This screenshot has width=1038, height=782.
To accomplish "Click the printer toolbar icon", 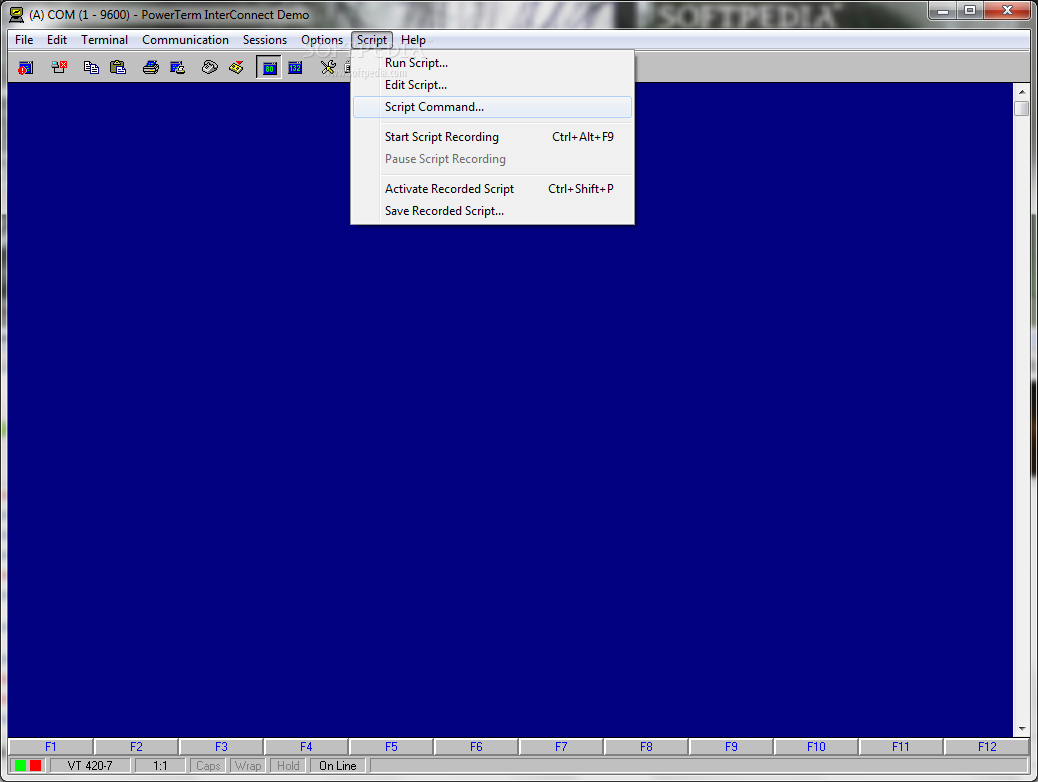I will 151,67.
